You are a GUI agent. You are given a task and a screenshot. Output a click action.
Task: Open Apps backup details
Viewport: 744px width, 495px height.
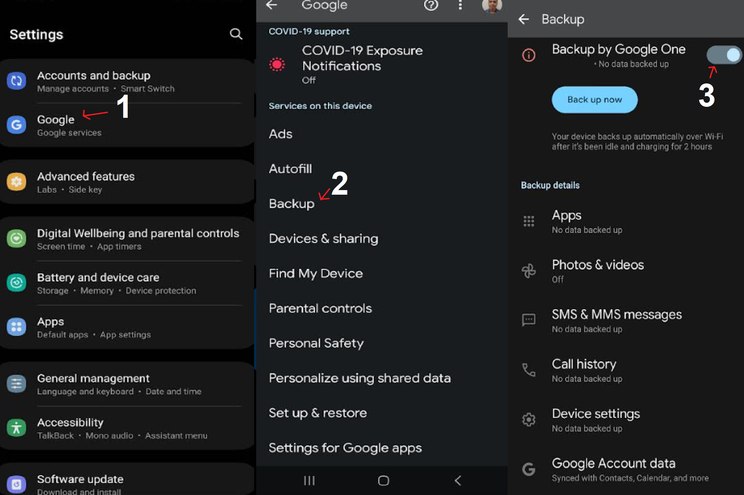pyautogui.click(x=626, y=221)
